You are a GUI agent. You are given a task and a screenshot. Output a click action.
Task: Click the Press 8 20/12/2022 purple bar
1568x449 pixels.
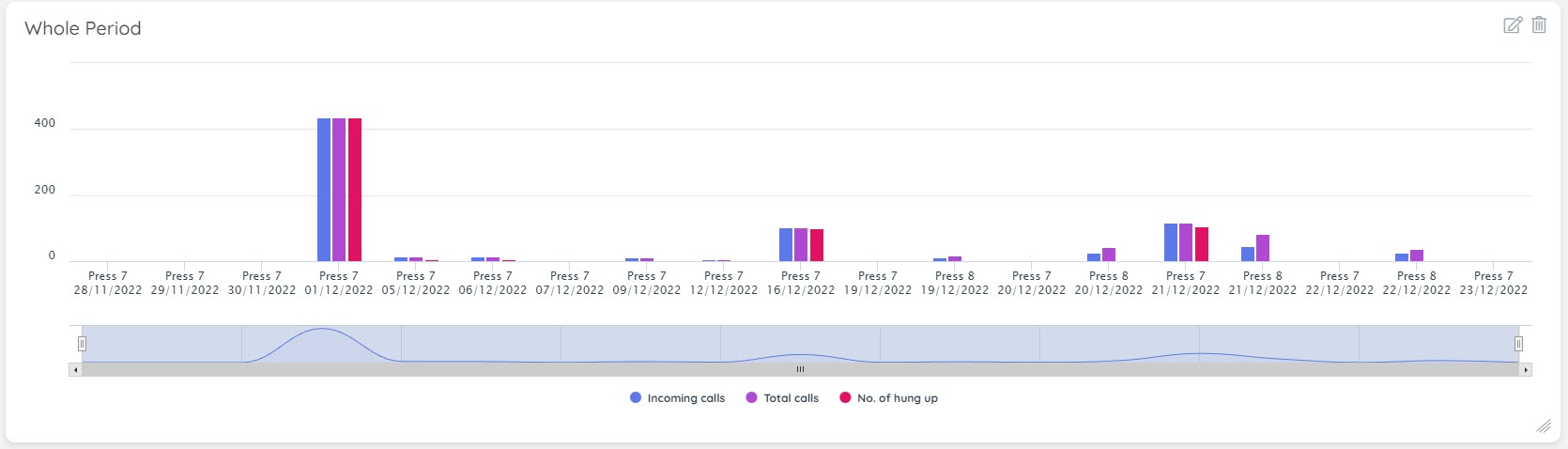tap(1109, 255)
